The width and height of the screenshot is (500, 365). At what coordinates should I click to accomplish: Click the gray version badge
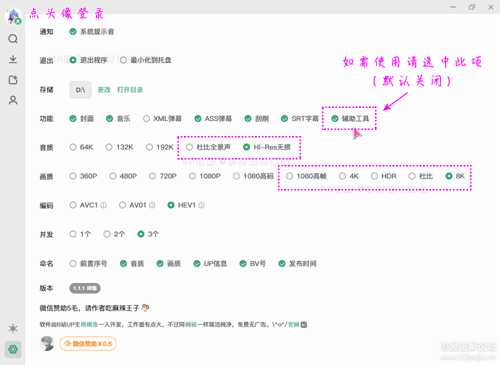tap(85, 288)
